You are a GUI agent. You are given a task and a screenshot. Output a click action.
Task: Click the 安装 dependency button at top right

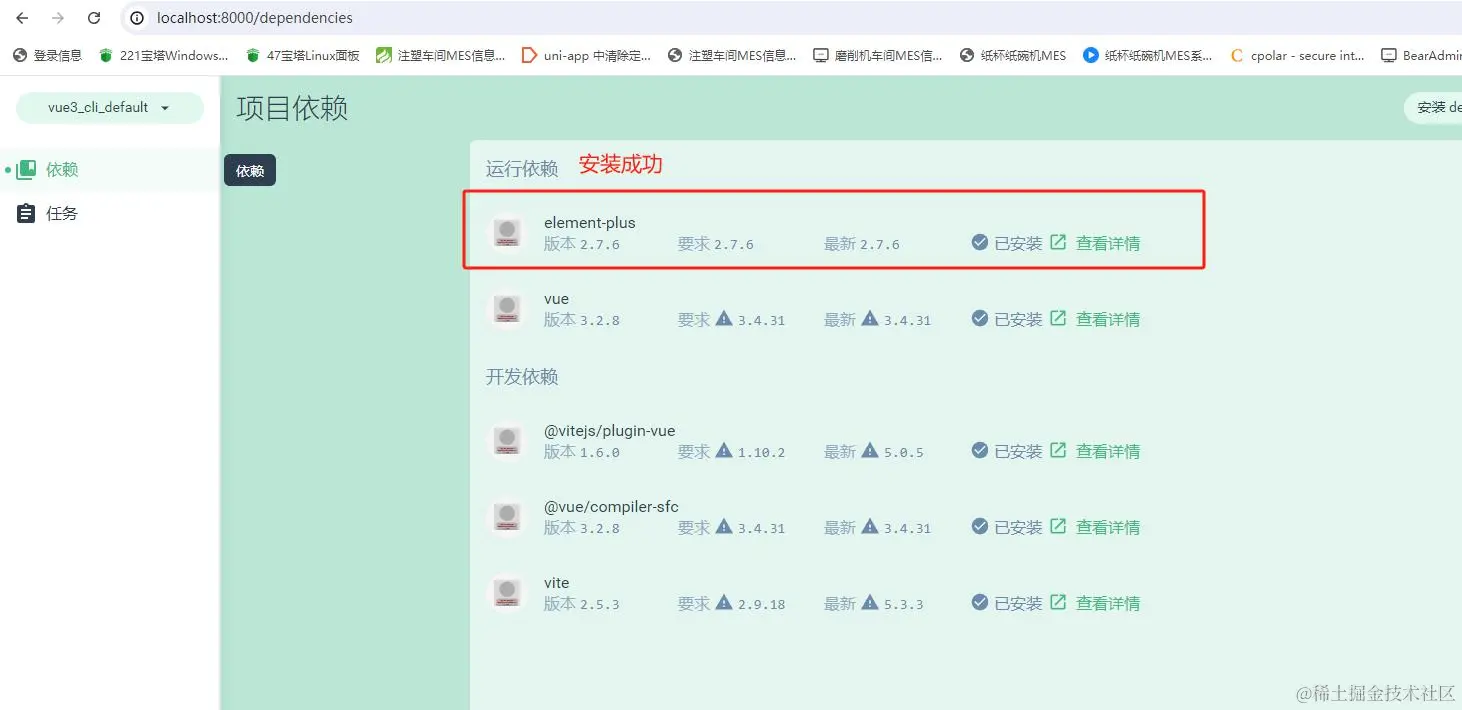[1434, 108]
